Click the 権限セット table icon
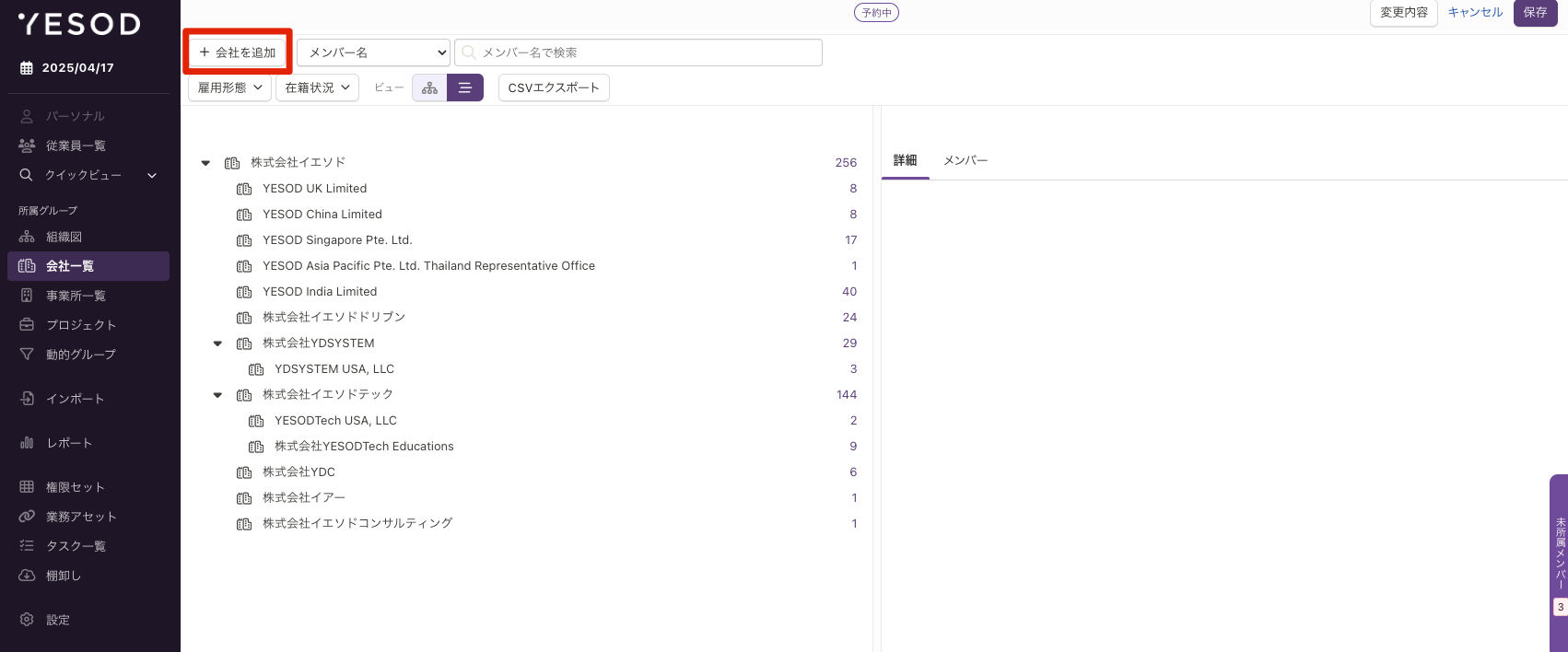 [27, 487]
